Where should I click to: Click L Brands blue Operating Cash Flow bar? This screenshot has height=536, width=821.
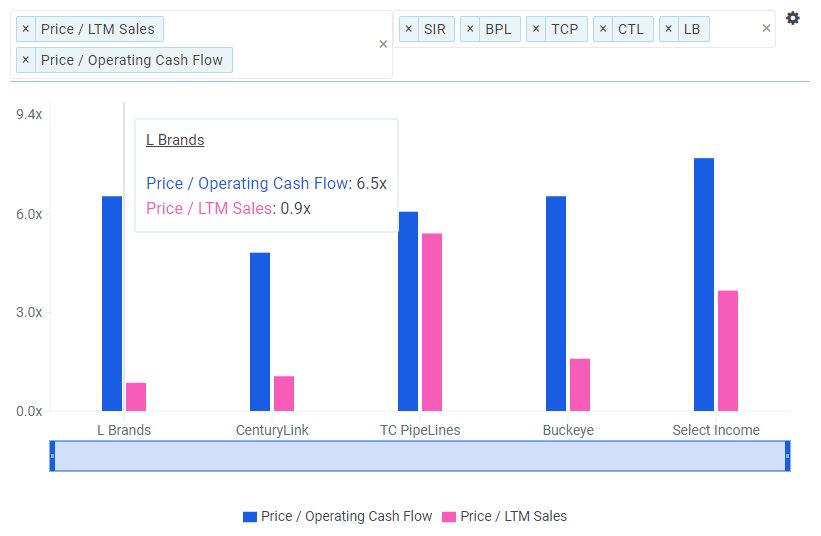[x=112, y=304]
